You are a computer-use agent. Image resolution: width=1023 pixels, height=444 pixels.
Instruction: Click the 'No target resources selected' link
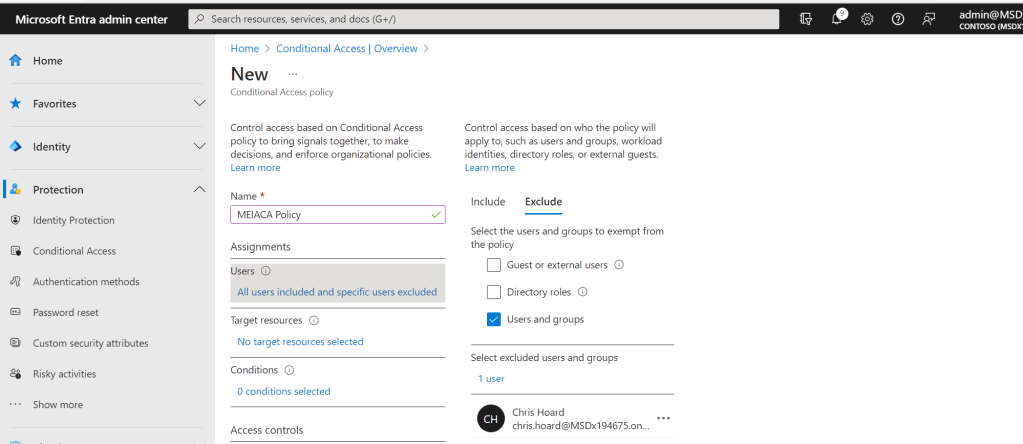click(x=300, y=342)
